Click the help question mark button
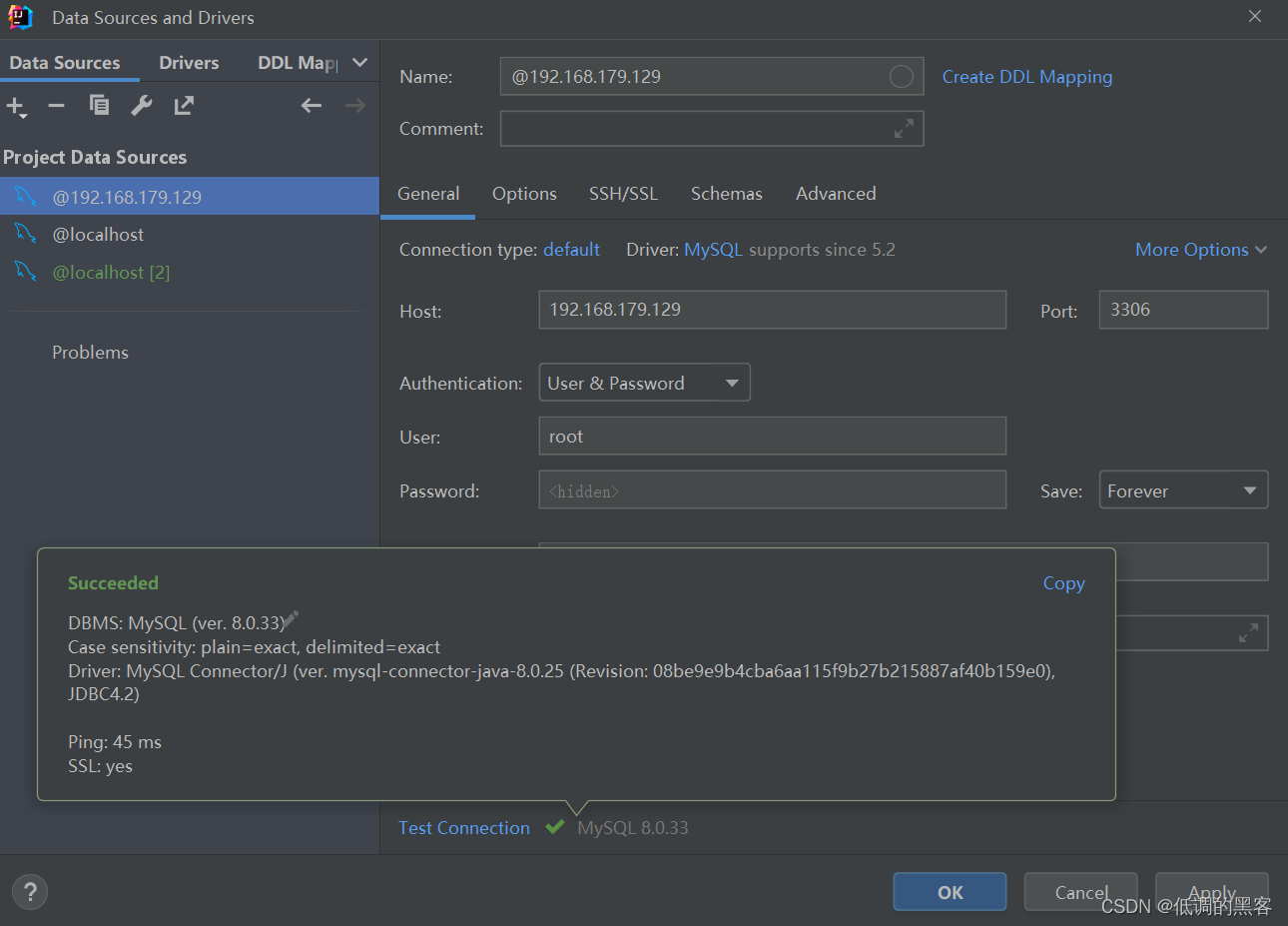 click(30, 892)
